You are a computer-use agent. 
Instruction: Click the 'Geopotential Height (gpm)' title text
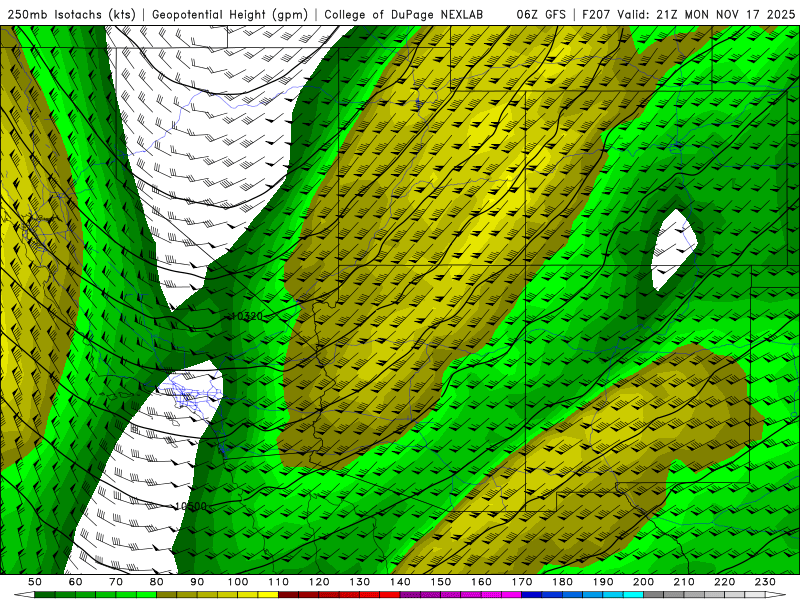point(230,14)
